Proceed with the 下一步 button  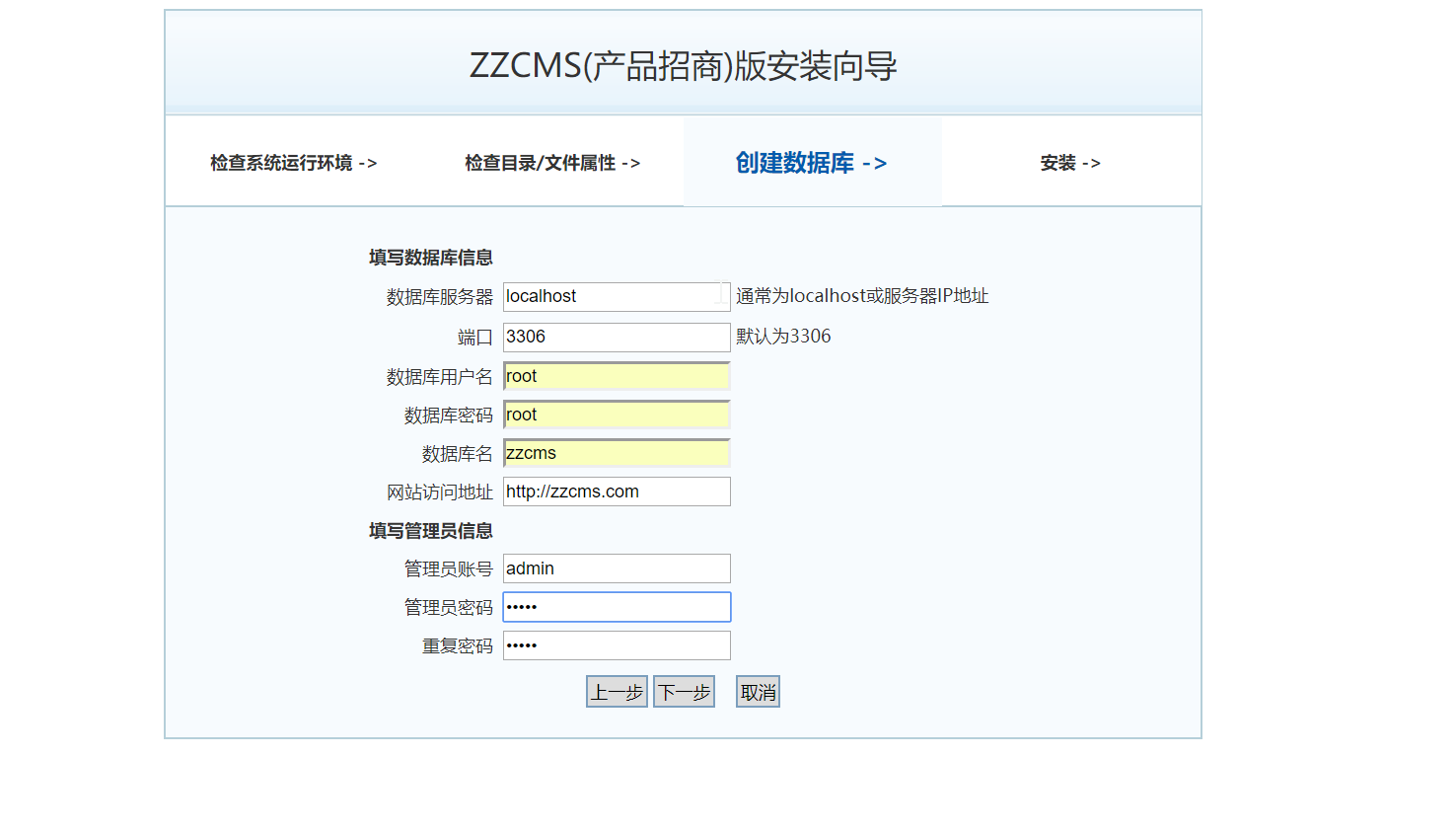(x=684, y=692)
